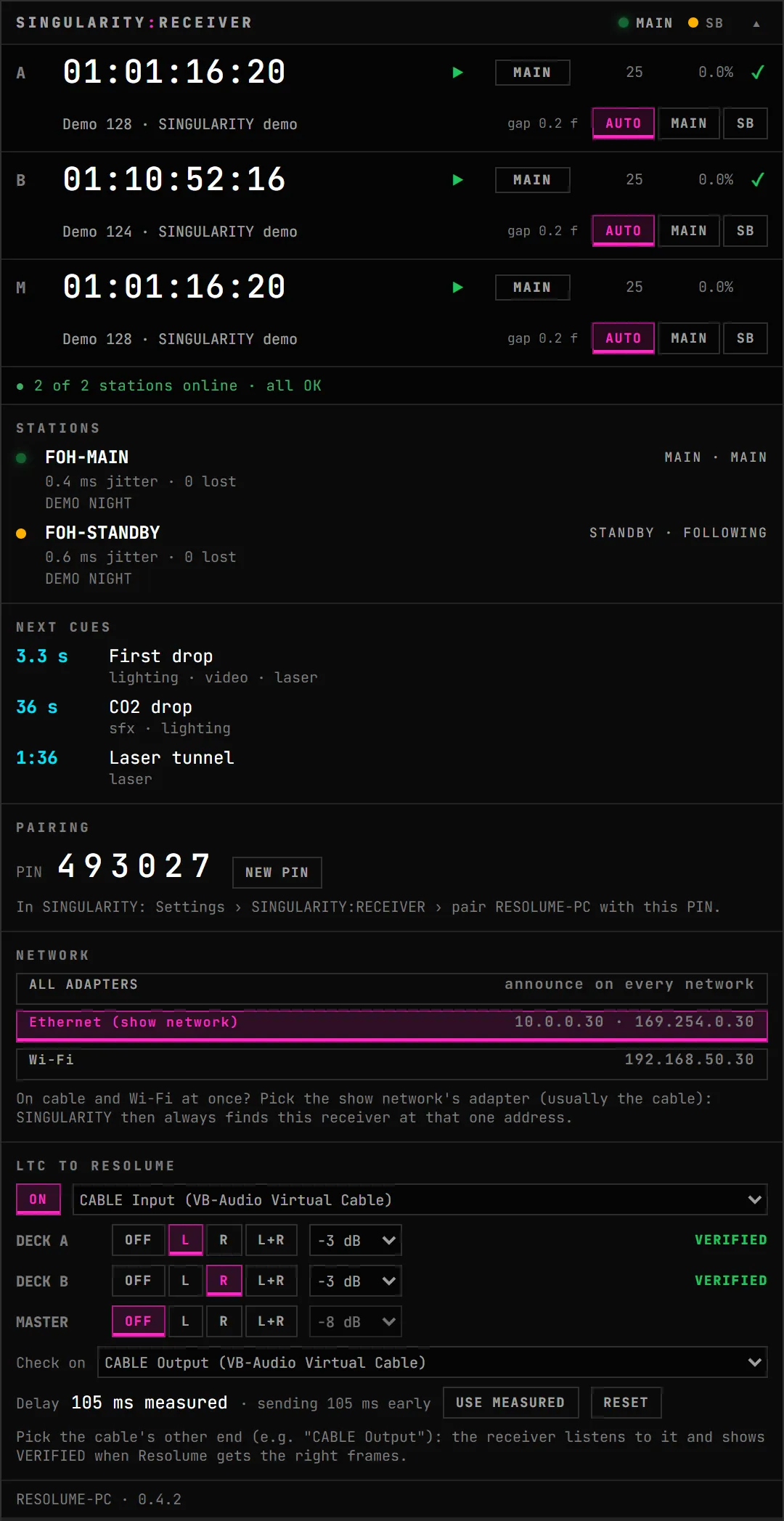
Task: Set DECK A LTC channel to L
Action: pyautogui.click(x=186, y=1240)
